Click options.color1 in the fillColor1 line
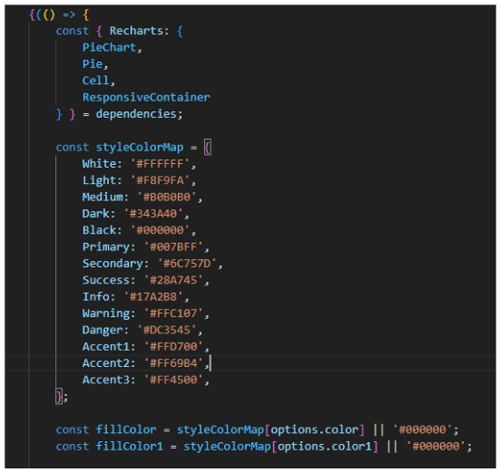The height and width of the screenshot is (473, 500). click(325, 446)
